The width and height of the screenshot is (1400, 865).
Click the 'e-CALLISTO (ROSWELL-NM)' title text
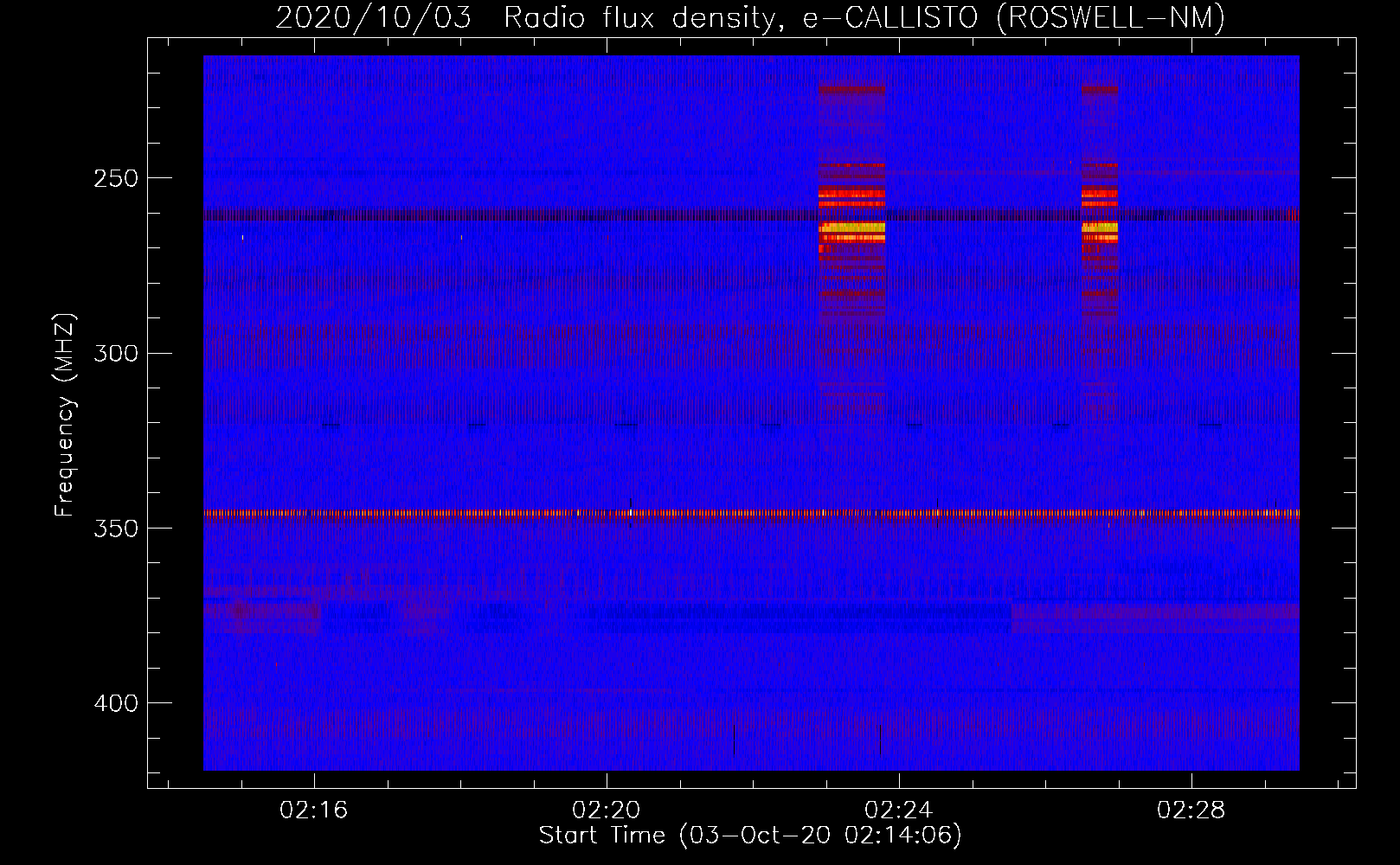tap(1014, 17)
